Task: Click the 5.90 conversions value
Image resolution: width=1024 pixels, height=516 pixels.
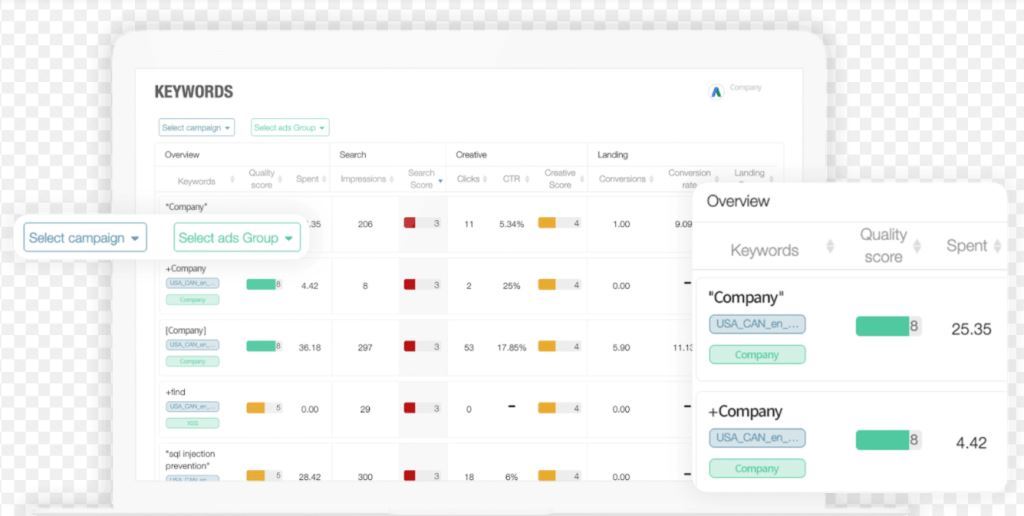Action: click(622, 347)
